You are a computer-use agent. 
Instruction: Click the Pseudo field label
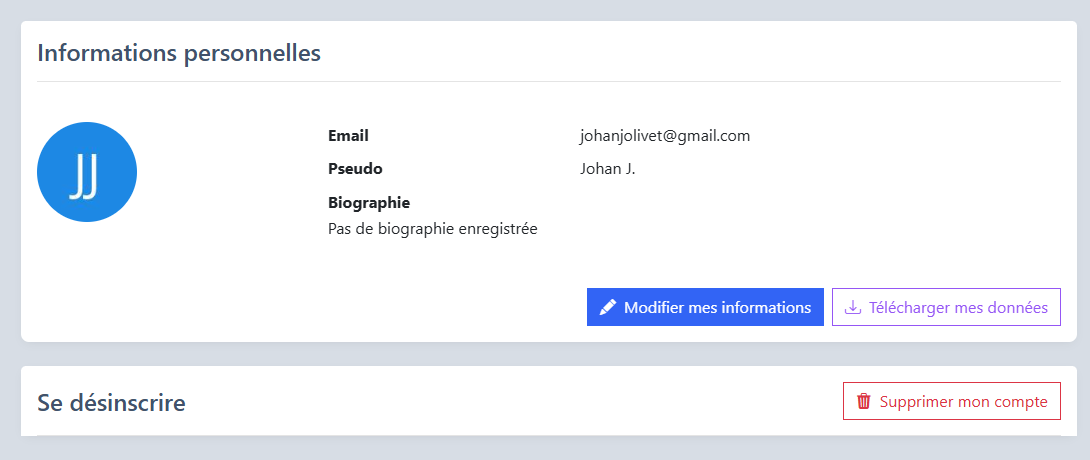point(355,169)
